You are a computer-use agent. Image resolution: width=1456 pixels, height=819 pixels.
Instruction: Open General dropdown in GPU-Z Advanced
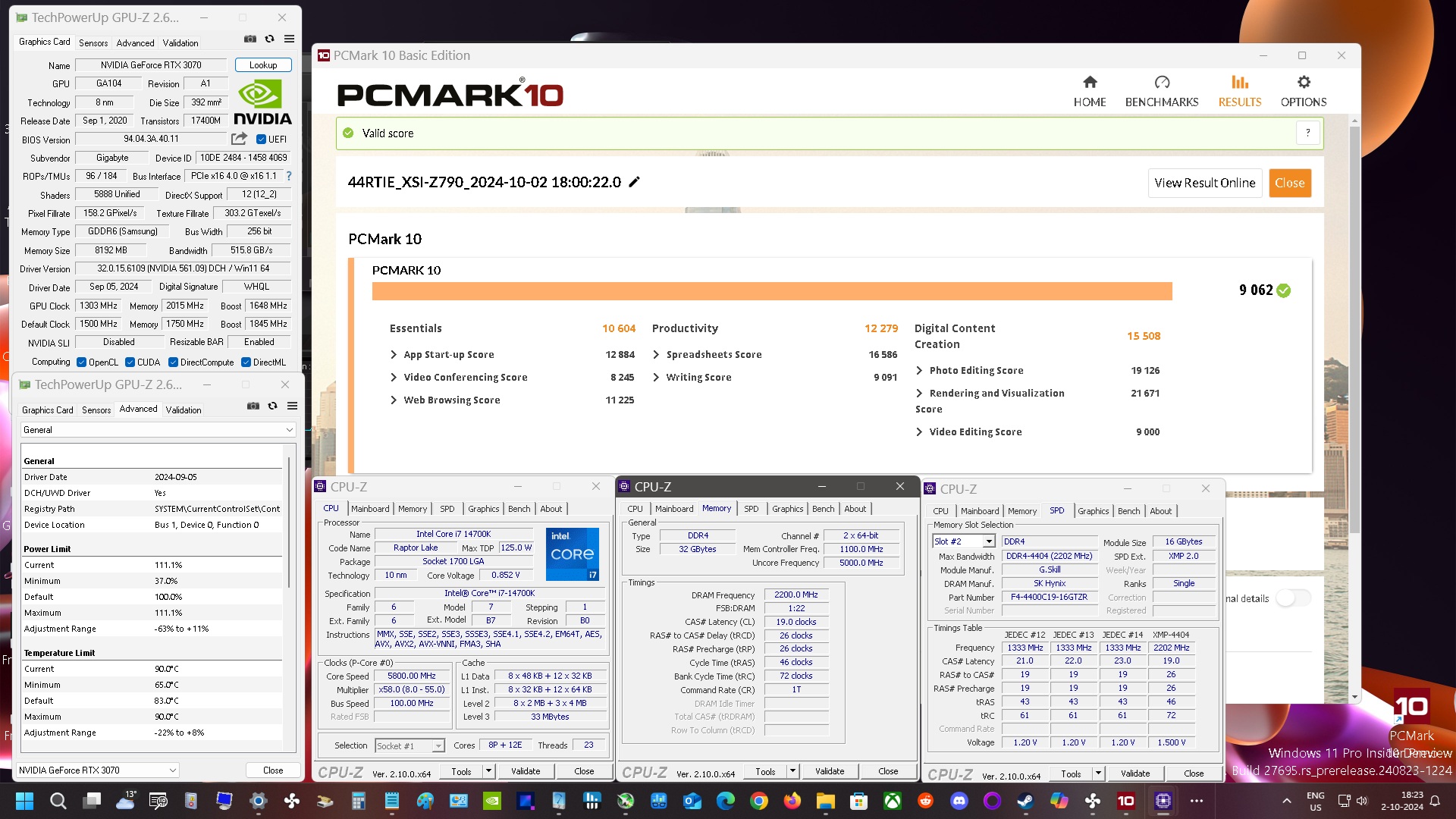click(158, 430)
